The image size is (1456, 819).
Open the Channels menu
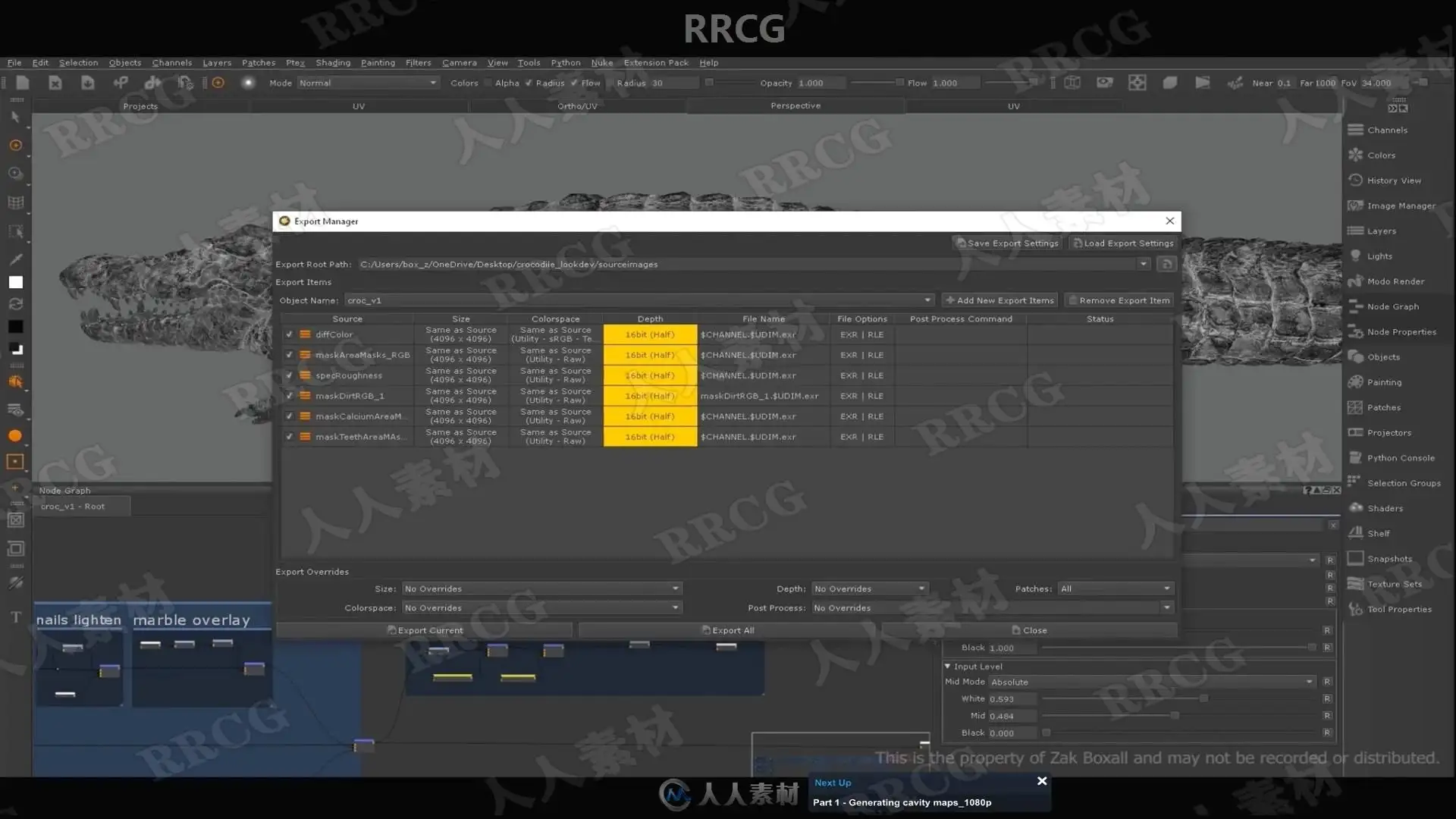click(172, 63)
